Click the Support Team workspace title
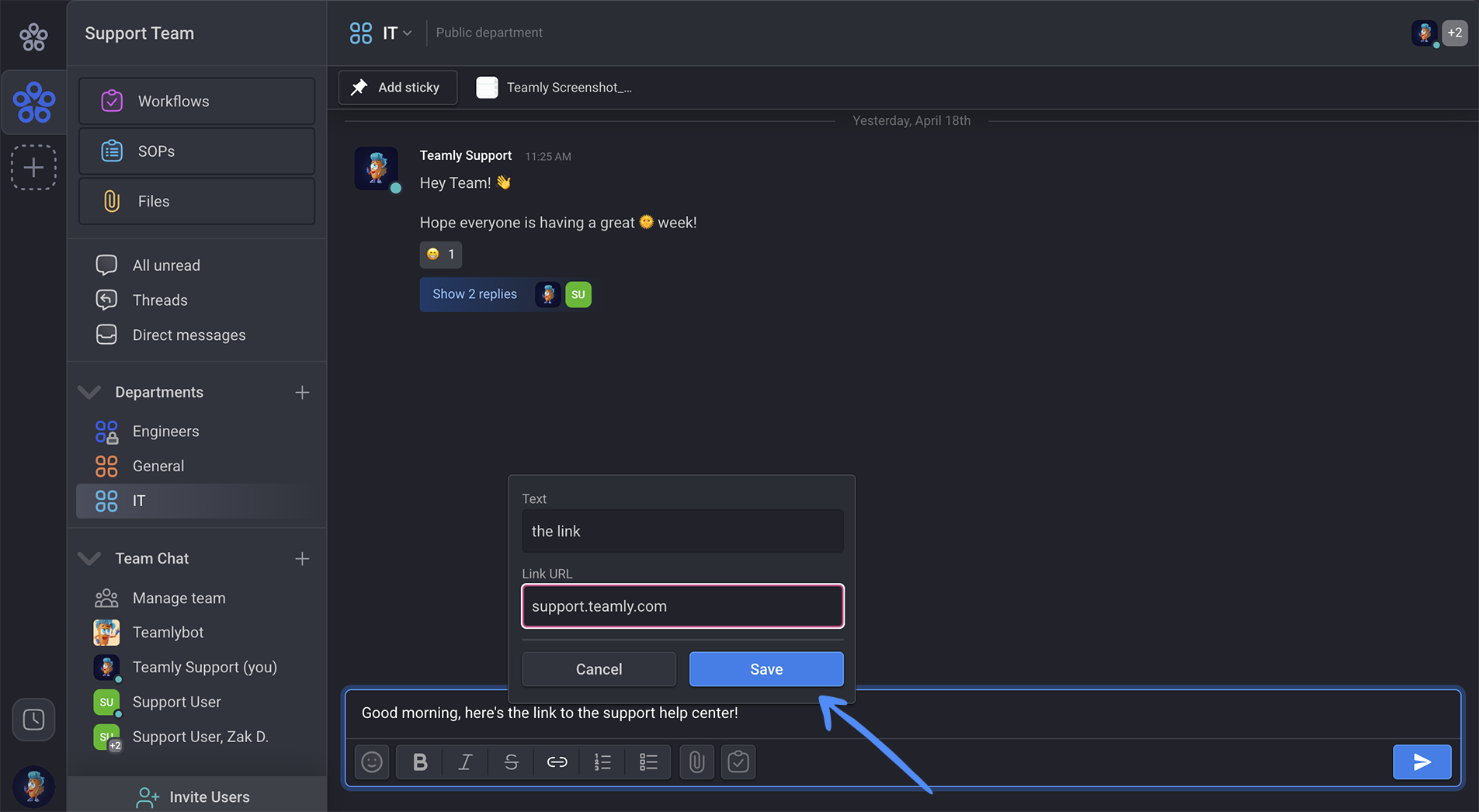This screenshot has height=812, width=1479. [x=140, y=33]
